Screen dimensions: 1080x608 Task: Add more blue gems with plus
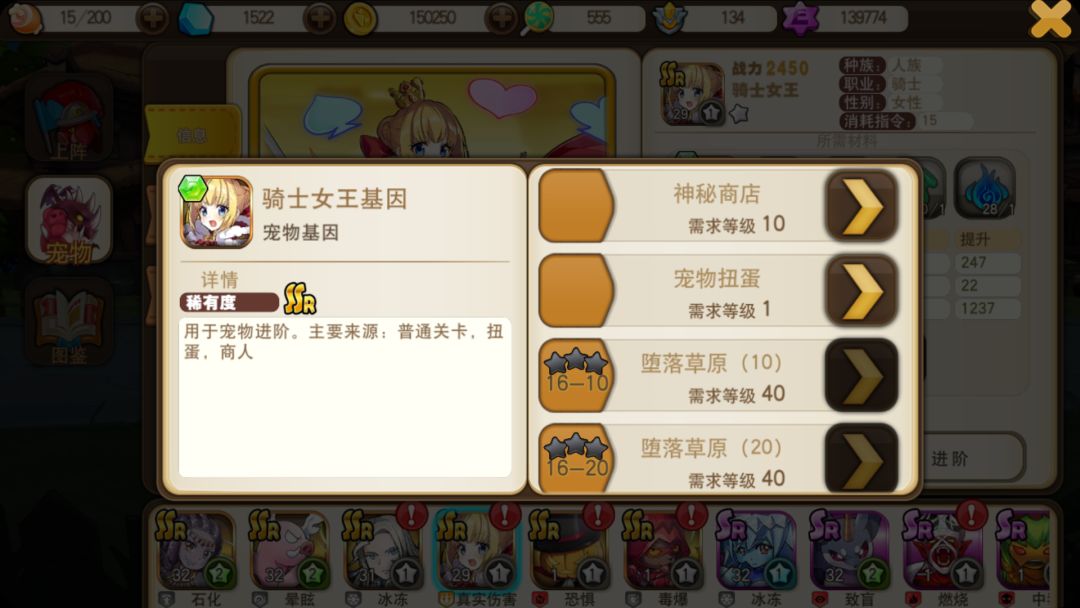coord(320,19)
